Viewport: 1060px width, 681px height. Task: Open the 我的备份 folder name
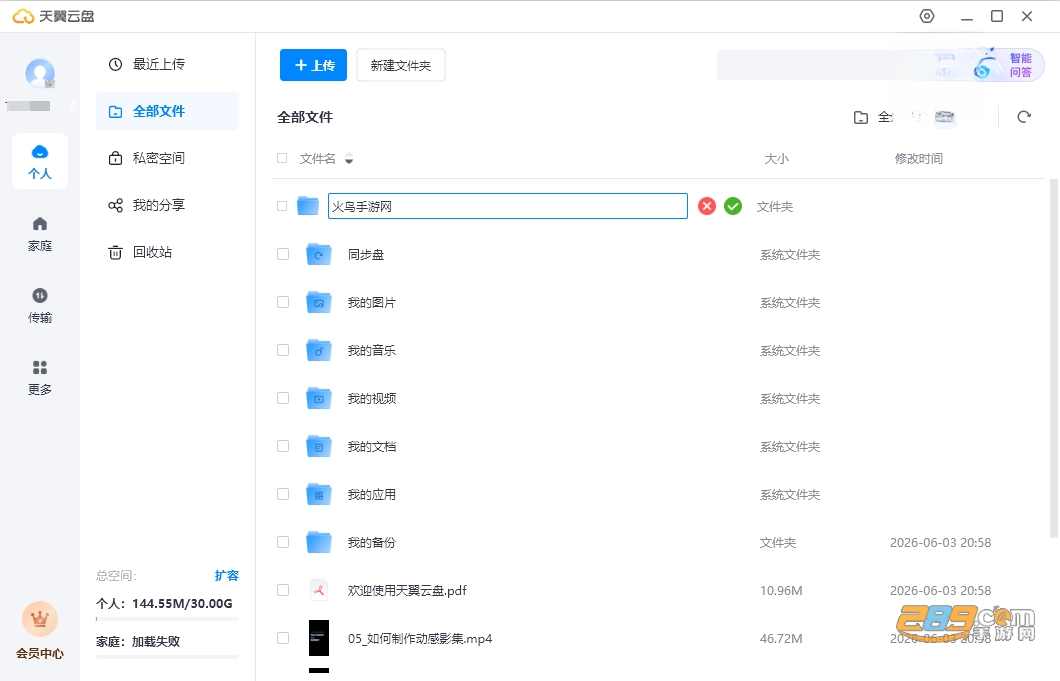(x=372, y=543)
